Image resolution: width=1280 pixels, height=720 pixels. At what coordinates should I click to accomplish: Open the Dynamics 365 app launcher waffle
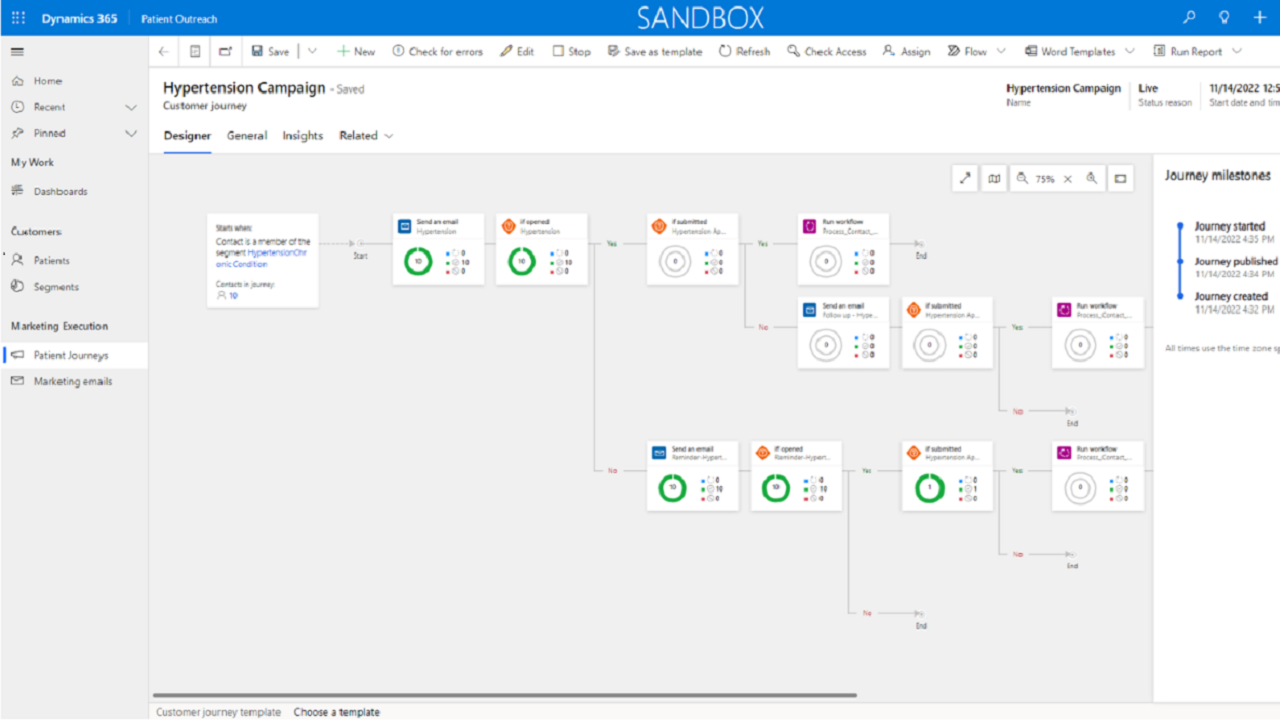tap(18, 18)
